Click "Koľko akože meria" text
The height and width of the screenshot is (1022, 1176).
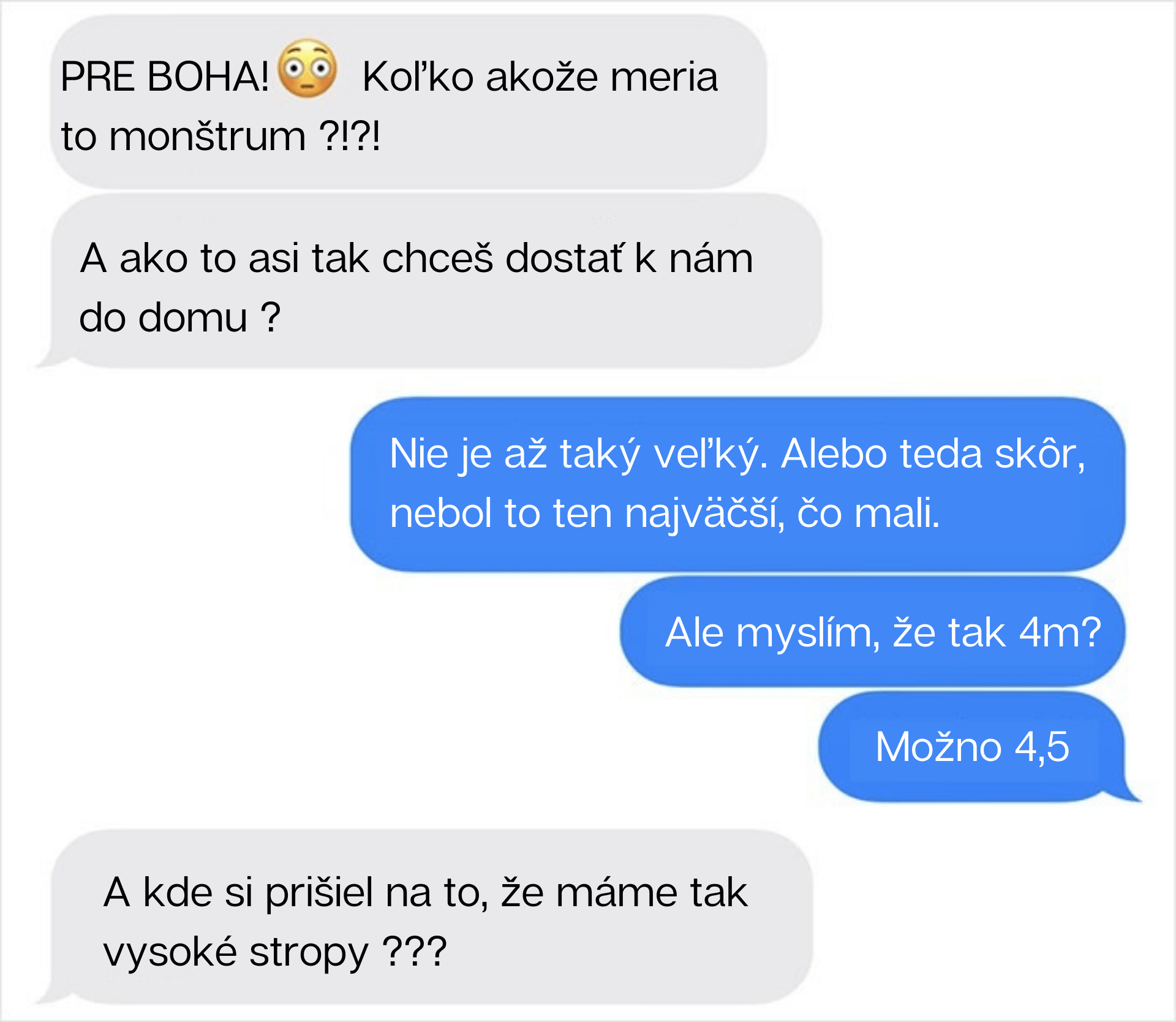[x=540, y=77]
